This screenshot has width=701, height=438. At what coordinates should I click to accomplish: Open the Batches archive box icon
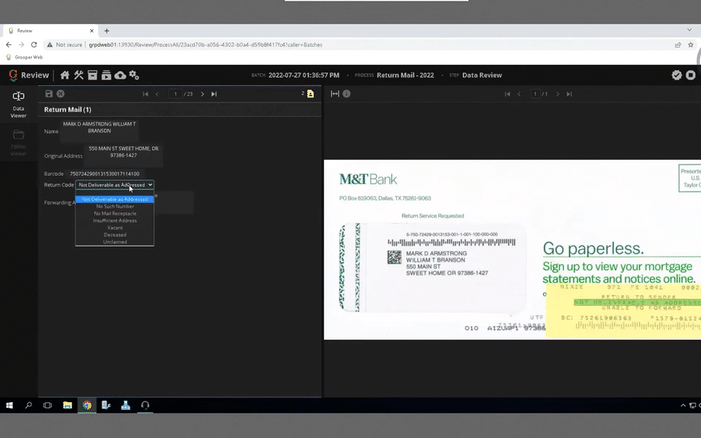93,75
